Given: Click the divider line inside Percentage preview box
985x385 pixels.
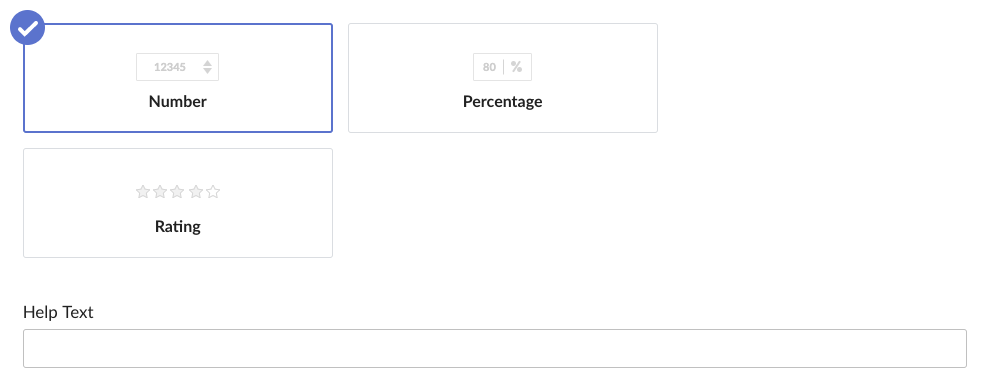Looking at the screenshot, I should coord(503,67).
